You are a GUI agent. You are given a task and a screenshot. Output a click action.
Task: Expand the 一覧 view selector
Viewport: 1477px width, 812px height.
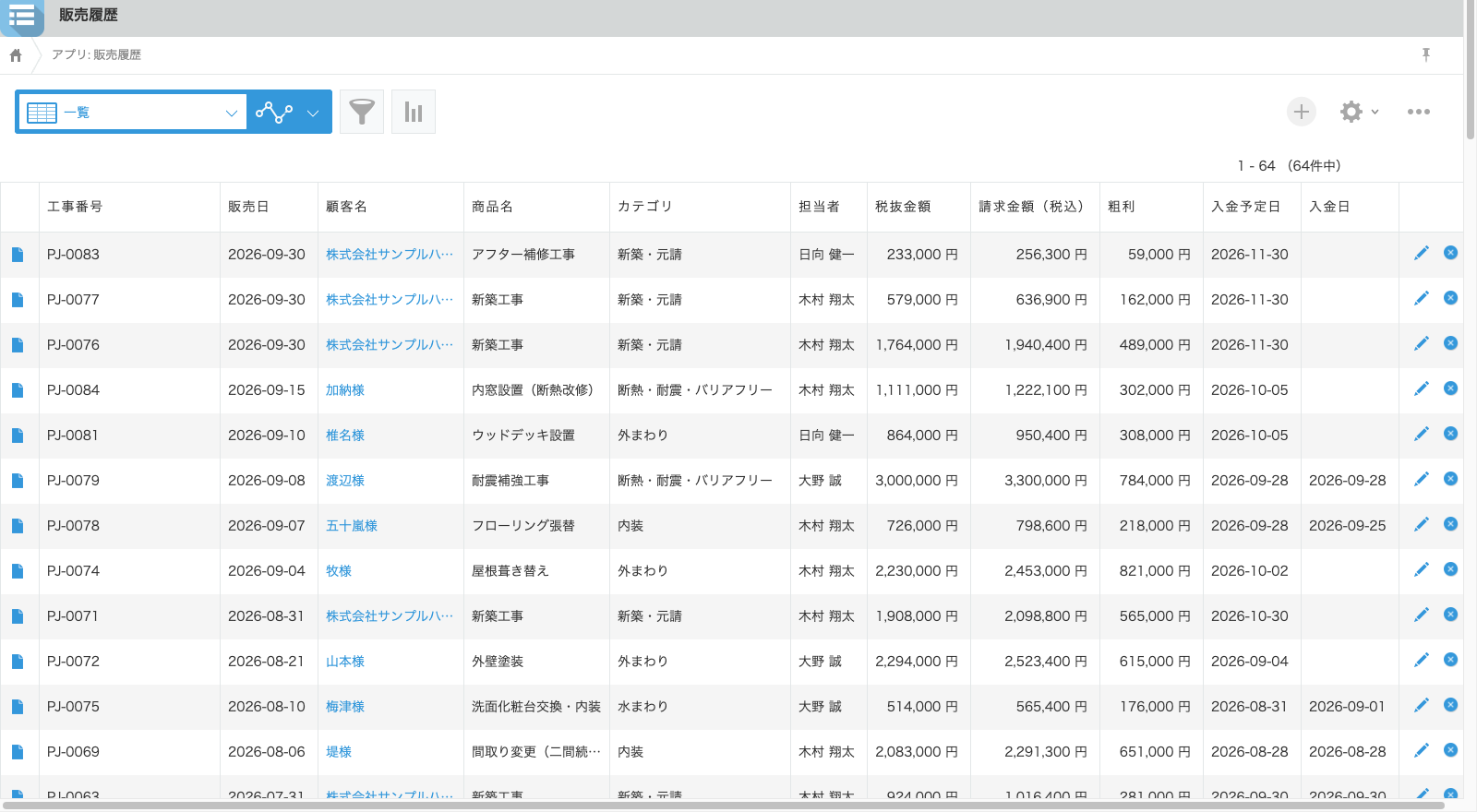[x=133, y=113]
